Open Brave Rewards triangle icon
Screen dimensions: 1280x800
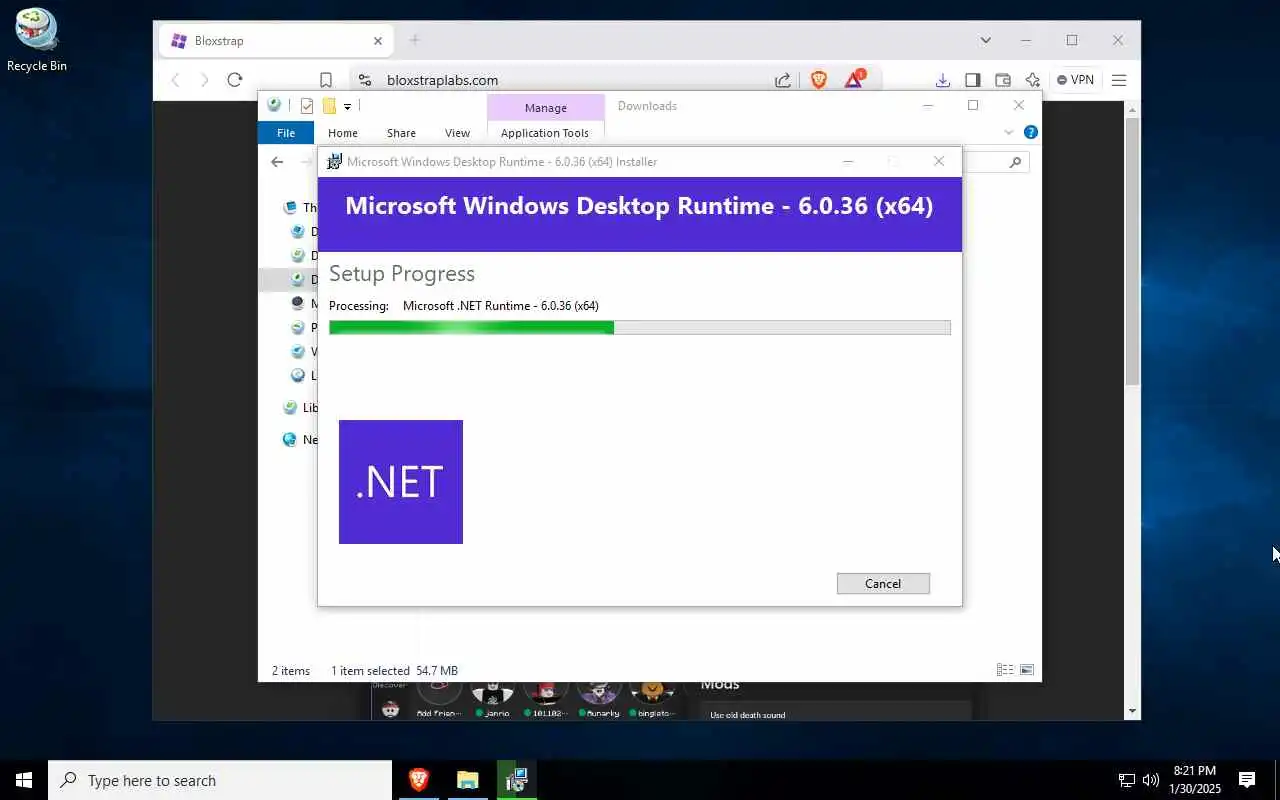pos(854,79)
